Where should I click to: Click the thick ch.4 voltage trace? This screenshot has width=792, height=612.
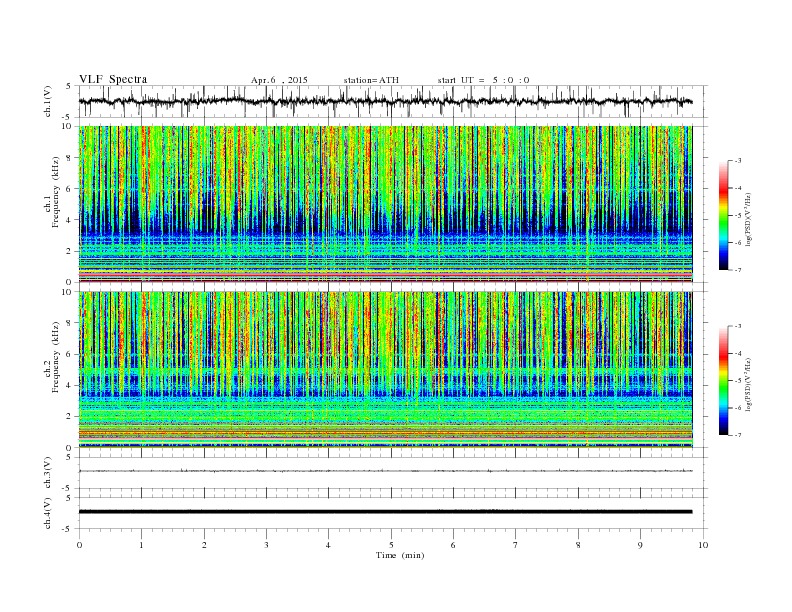point(385,512)
